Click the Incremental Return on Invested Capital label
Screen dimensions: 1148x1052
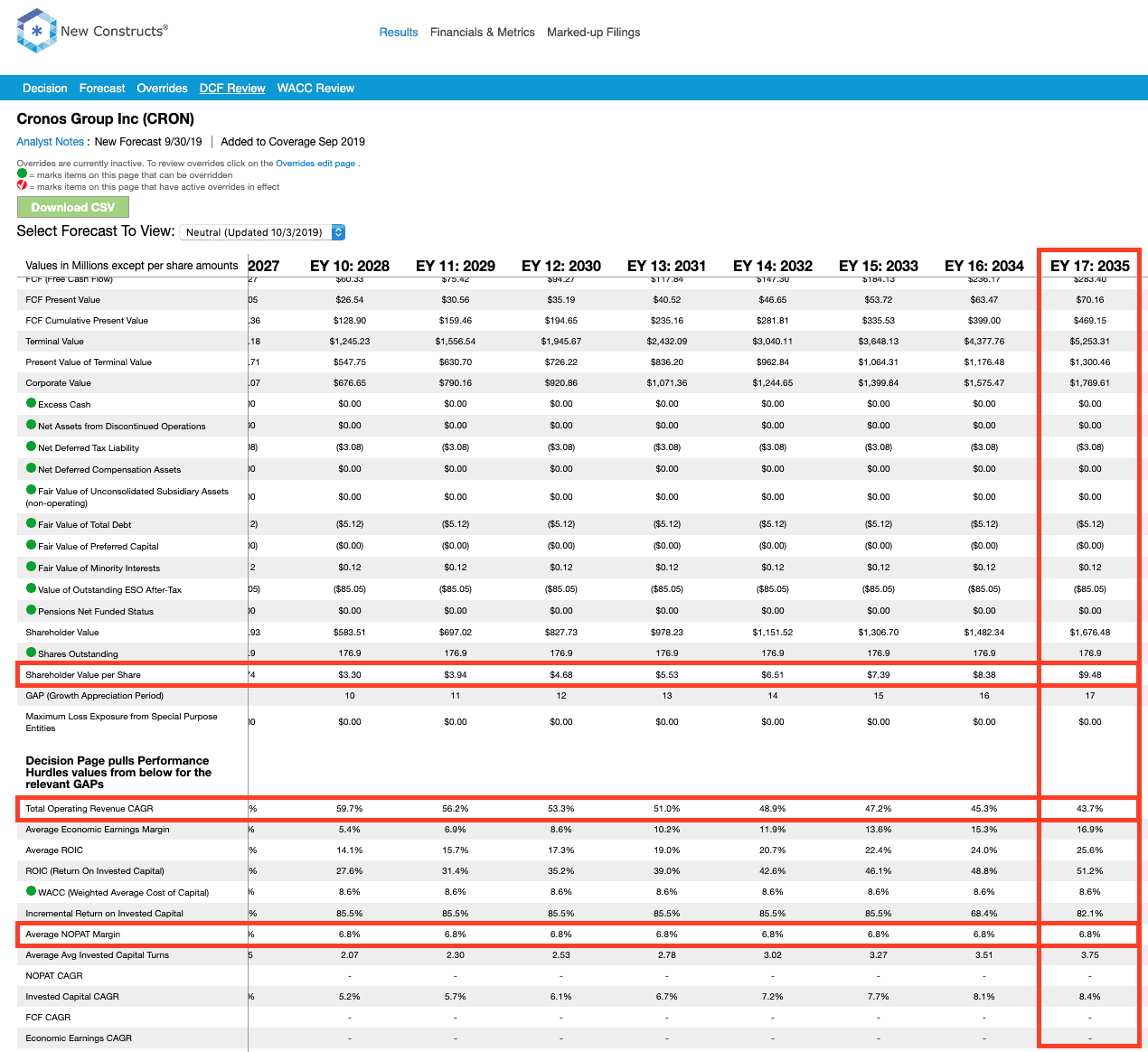pyautogui.click(x=104, y=914)
